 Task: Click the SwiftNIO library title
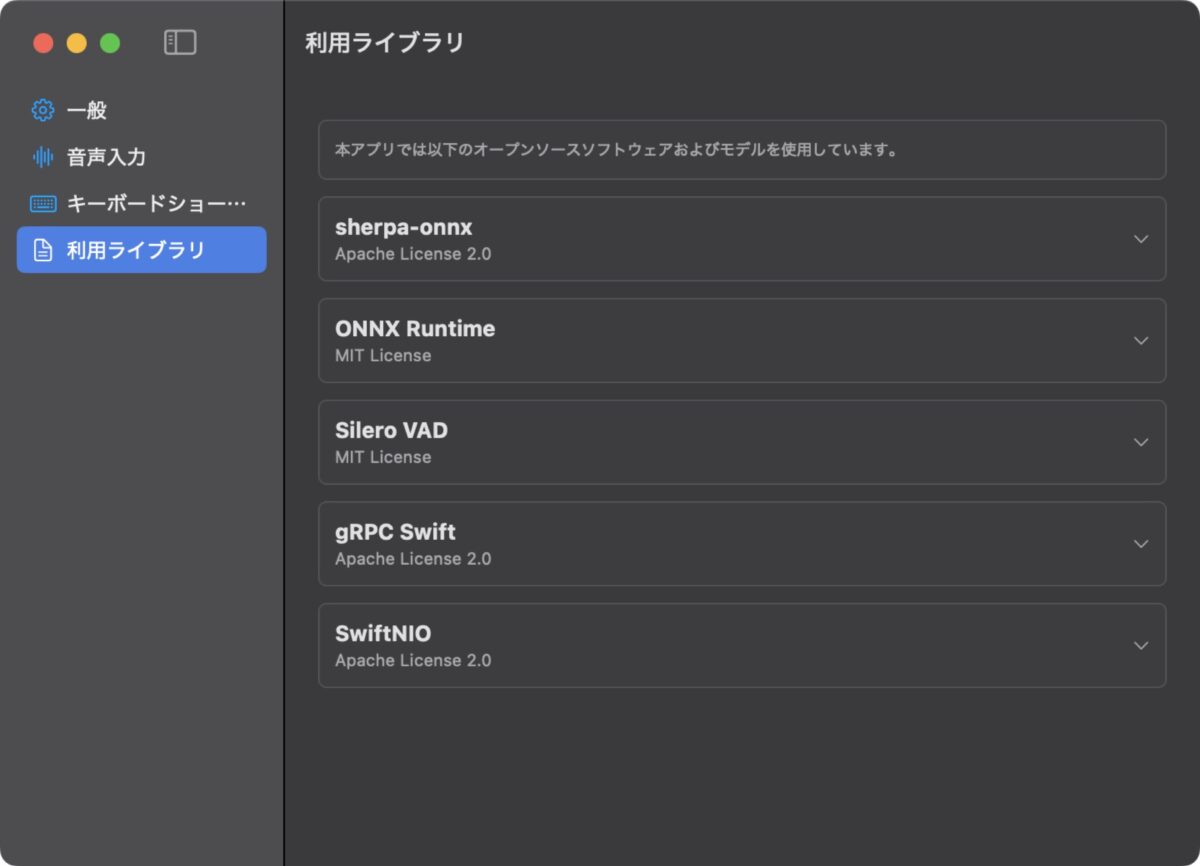pos(383,634)
